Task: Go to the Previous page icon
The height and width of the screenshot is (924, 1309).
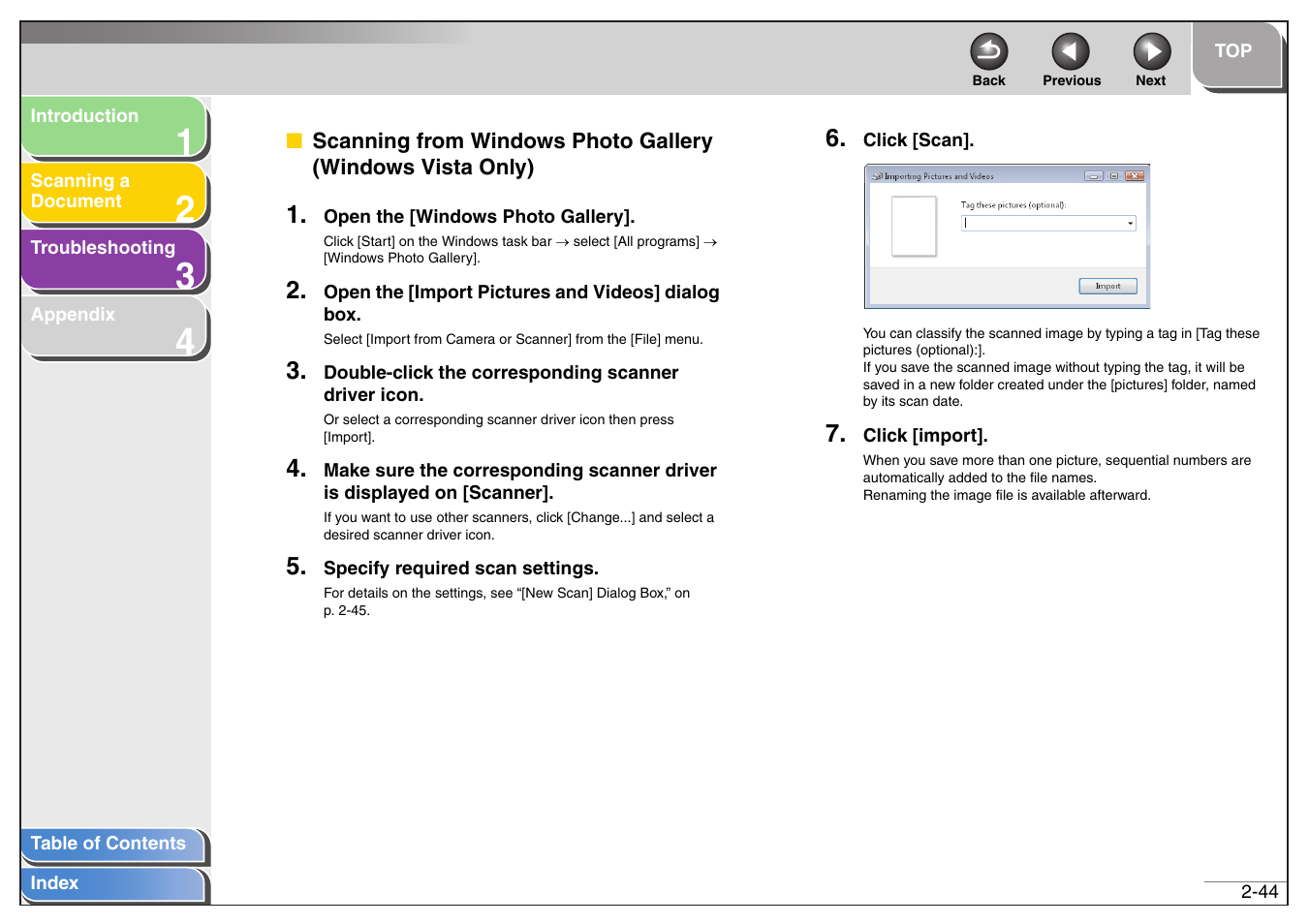Action: tap(1071, 51)
